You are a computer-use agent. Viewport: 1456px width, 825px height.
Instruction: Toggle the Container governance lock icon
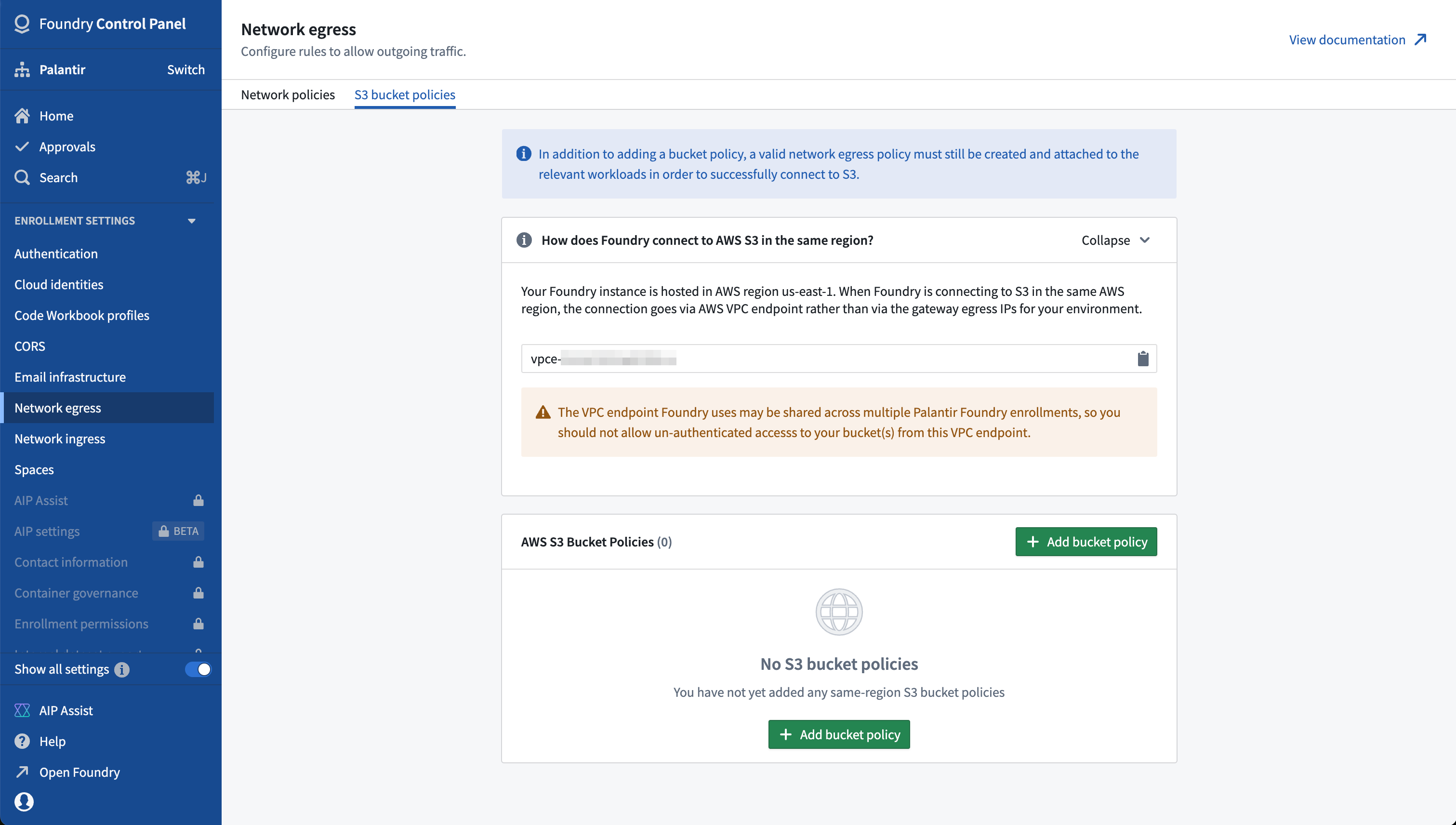tap(198, 592)
